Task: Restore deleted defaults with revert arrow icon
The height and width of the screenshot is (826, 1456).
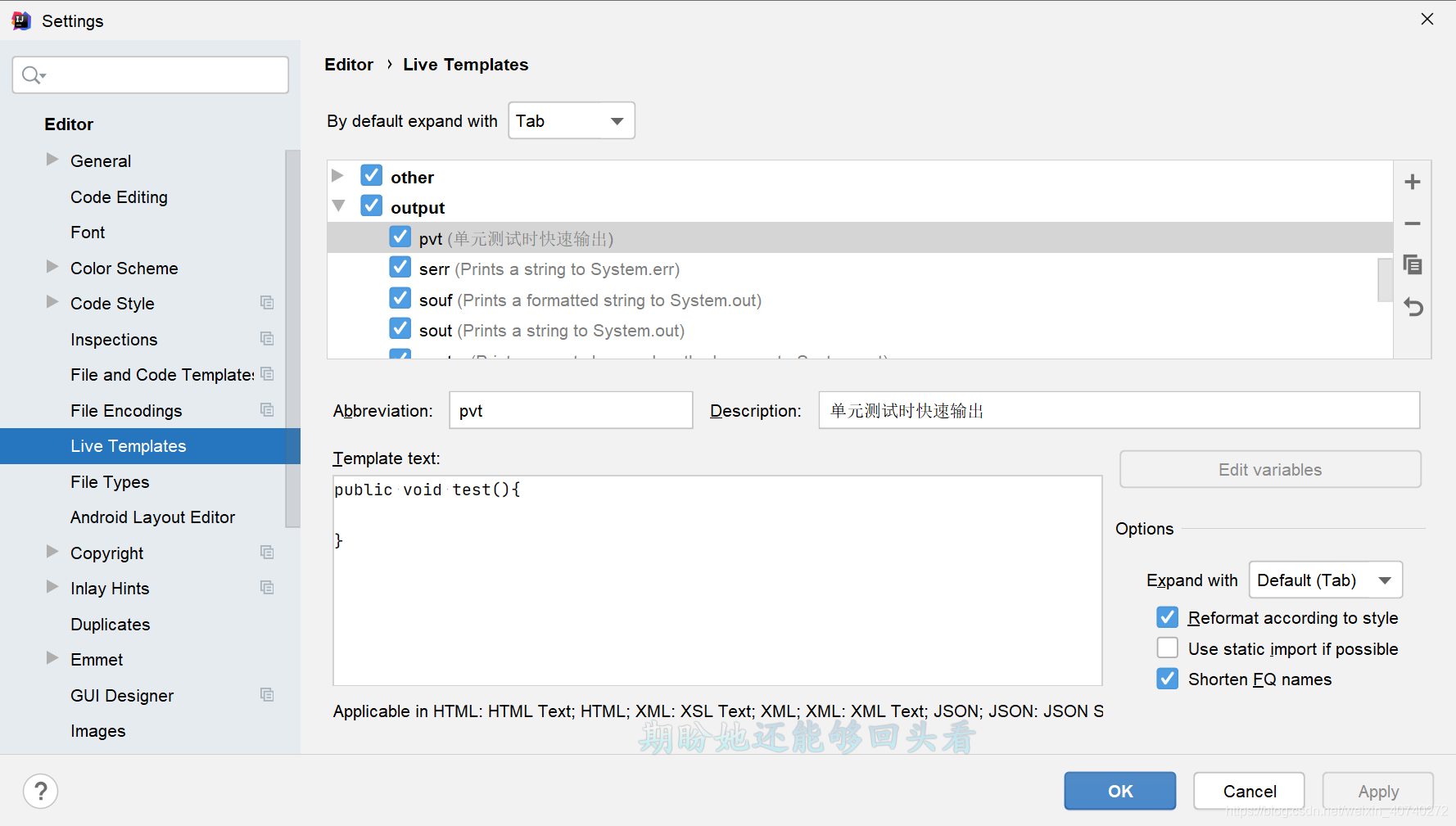Action: (1413, 307)
